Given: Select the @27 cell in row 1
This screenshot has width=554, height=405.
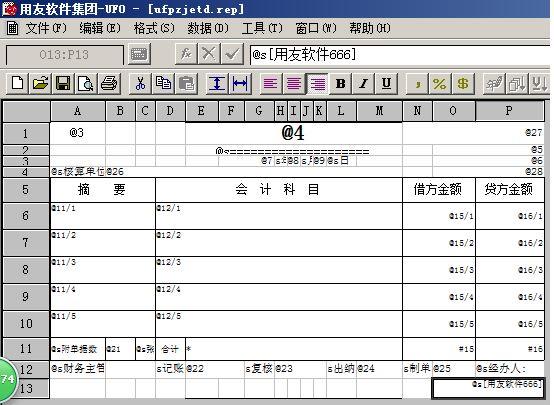Looking at the screenshot, I should pos(473,133).
